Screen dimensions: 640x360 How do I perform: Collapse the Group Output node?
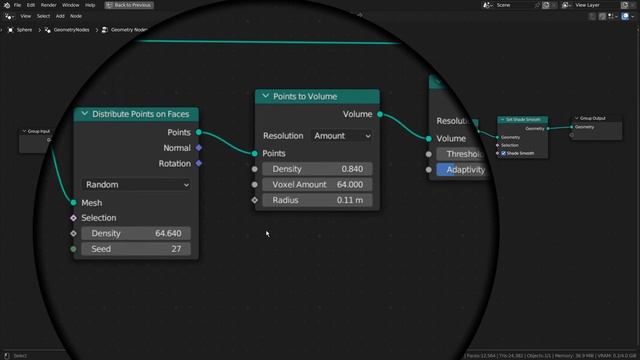pos(577,118)
